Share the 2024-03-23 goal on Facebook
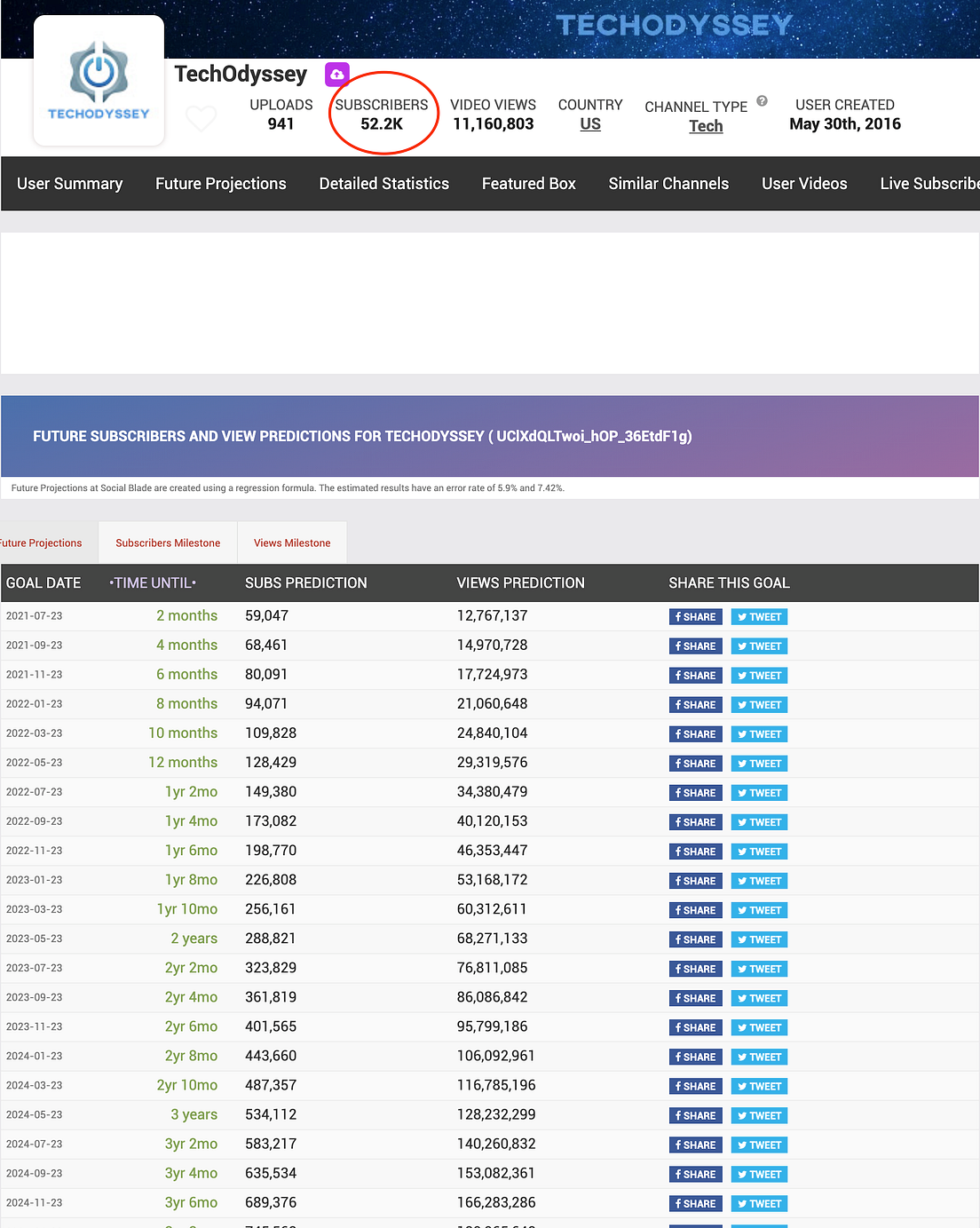Screen dimensions: 980x1228 point(696,1086)
